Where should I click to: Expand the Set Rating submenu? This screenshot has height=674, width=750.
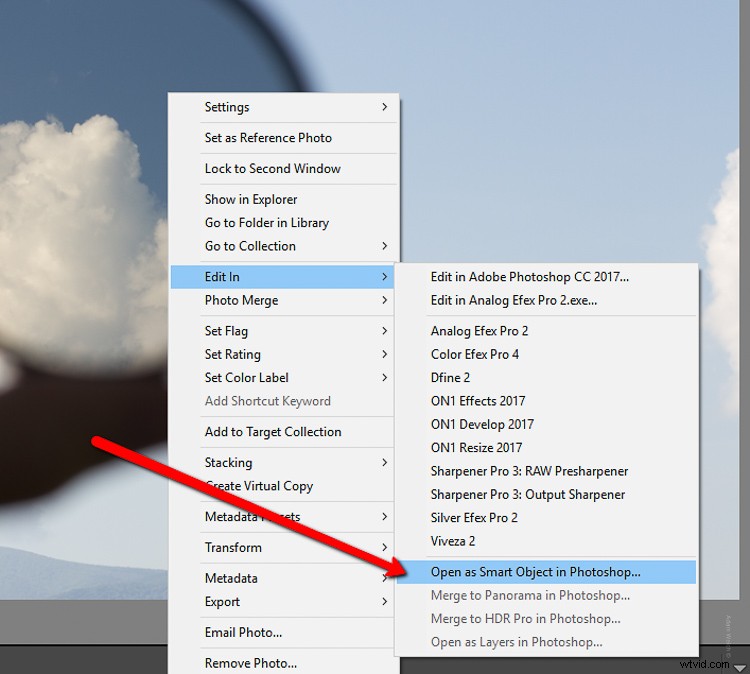[282, 354]
